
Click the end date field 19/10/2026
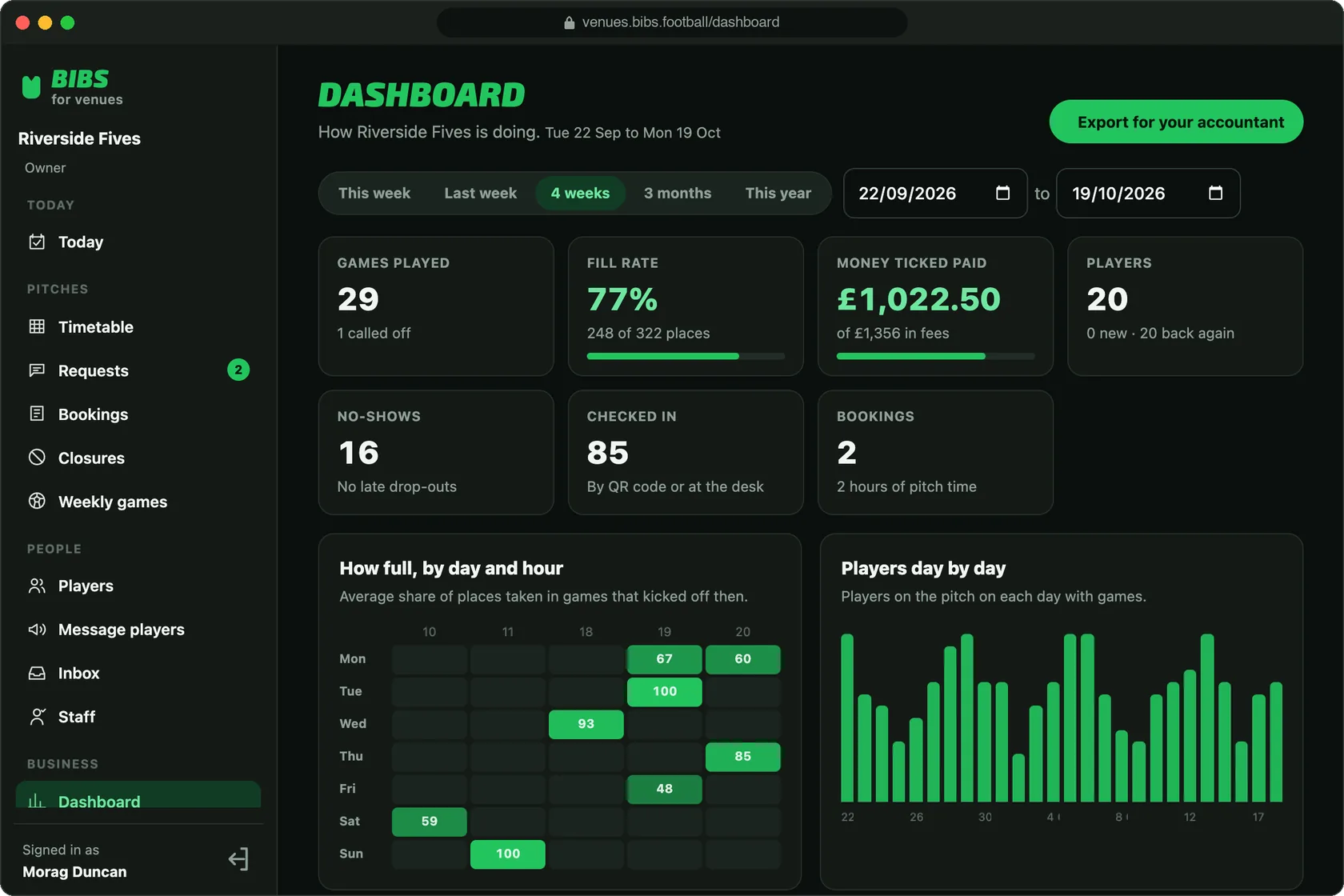tap(1148, 193)
